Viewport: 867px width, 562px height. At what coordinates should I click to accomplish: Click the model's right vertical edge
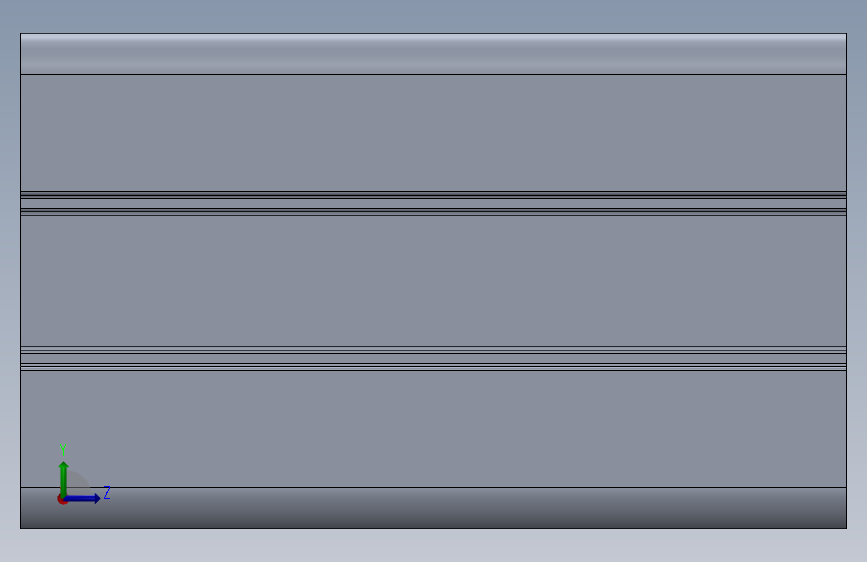point(847,281)
